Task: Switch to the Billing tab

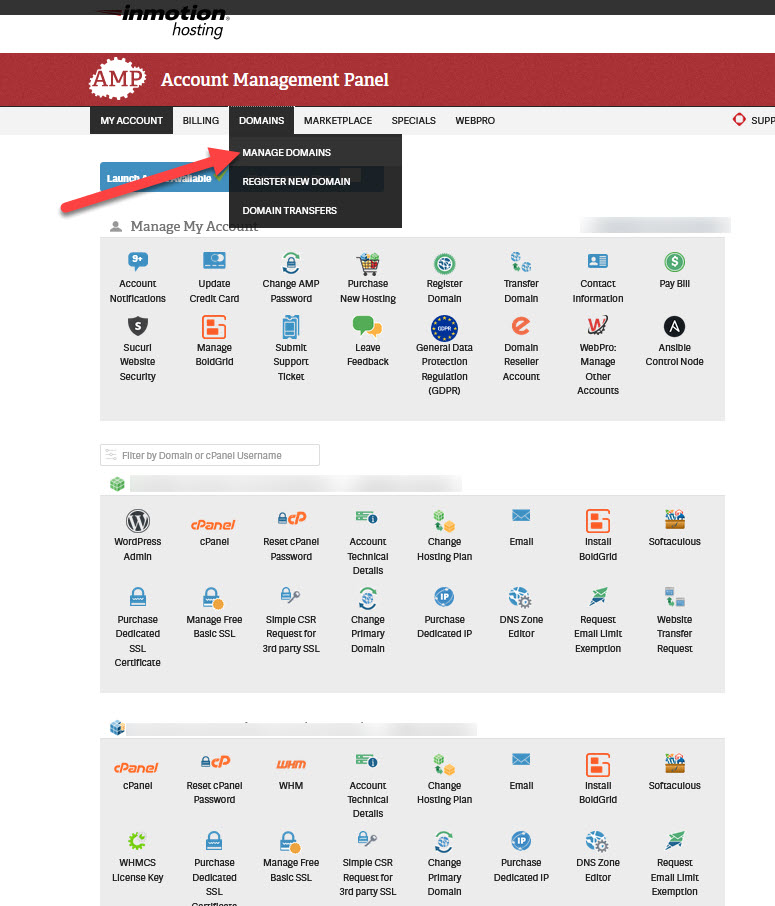Action: [x=201, y=120]
